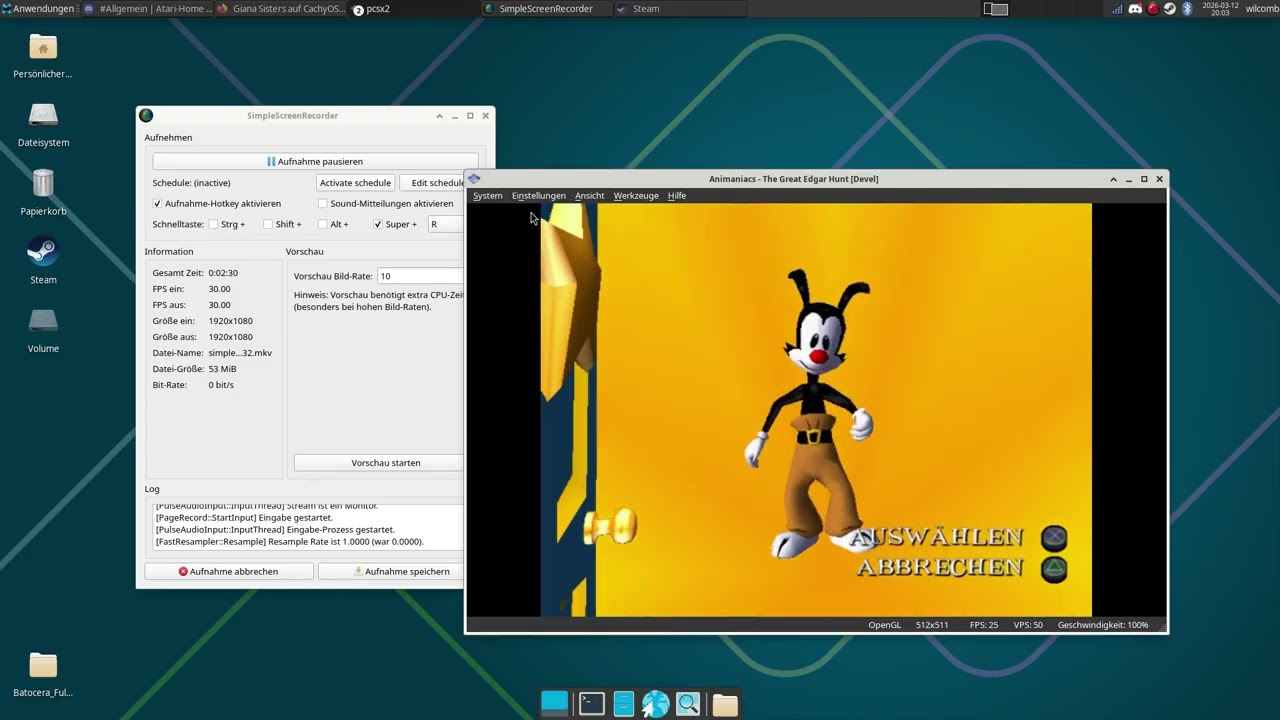This screenshot has height=720, width=1280.
Task: Open the Werkzeuge menu in PCSX2
Action: point(636,196)
